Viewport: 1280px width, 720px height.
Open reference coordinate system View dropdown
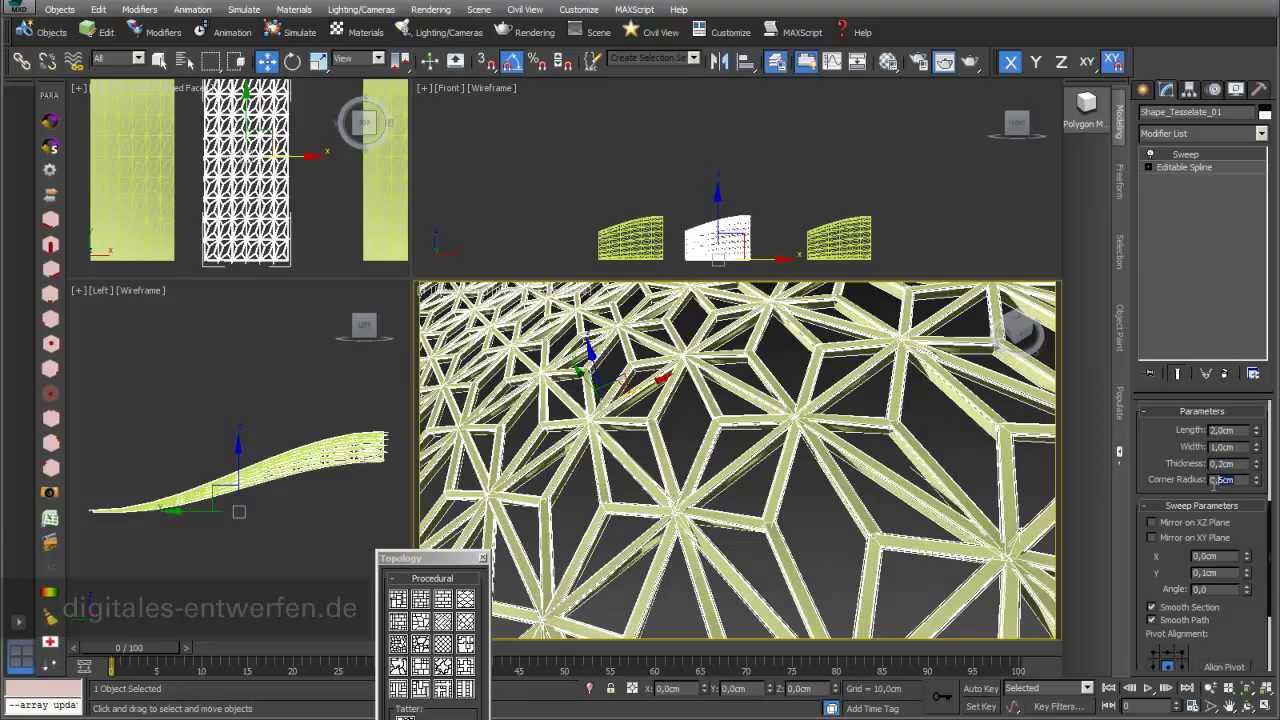coord(358,58)
